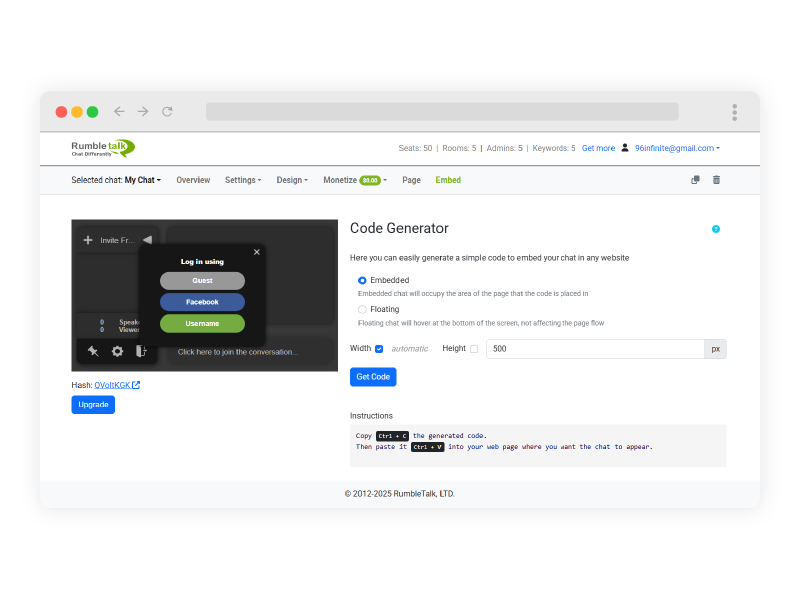
Task: Click the trash delete chat icon
Action: click(x=716, y=180)
